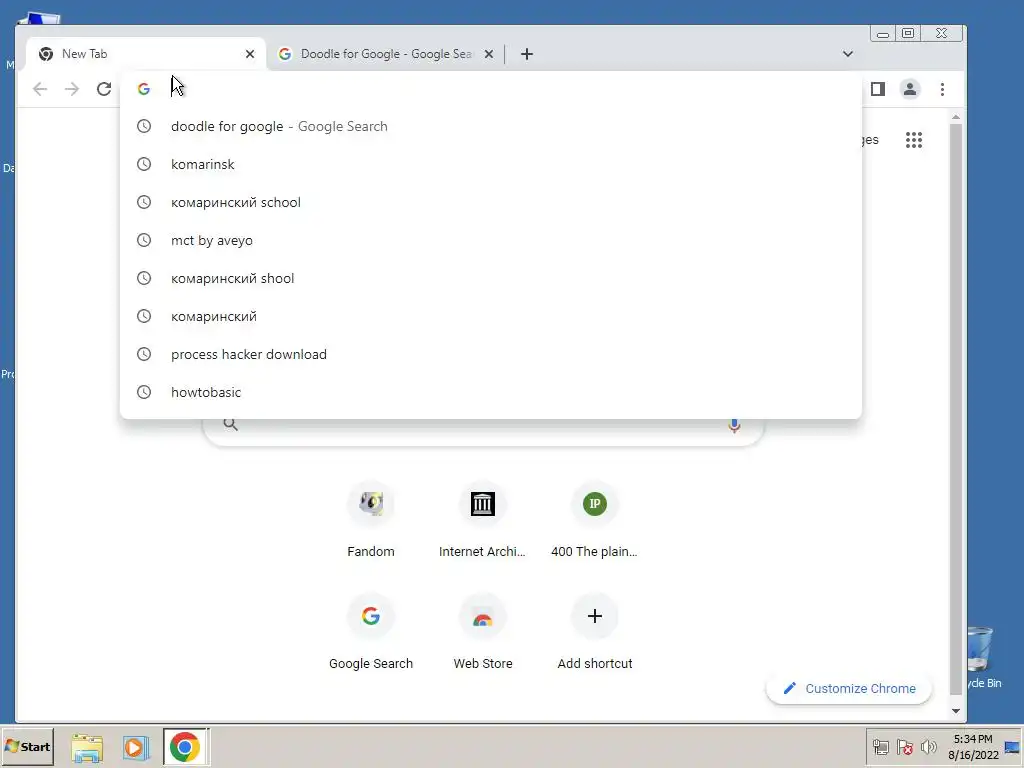Choose the 'process hacker download' suggestion
Viewport: 1024px width, 768px height.
[x=490, y=354]
